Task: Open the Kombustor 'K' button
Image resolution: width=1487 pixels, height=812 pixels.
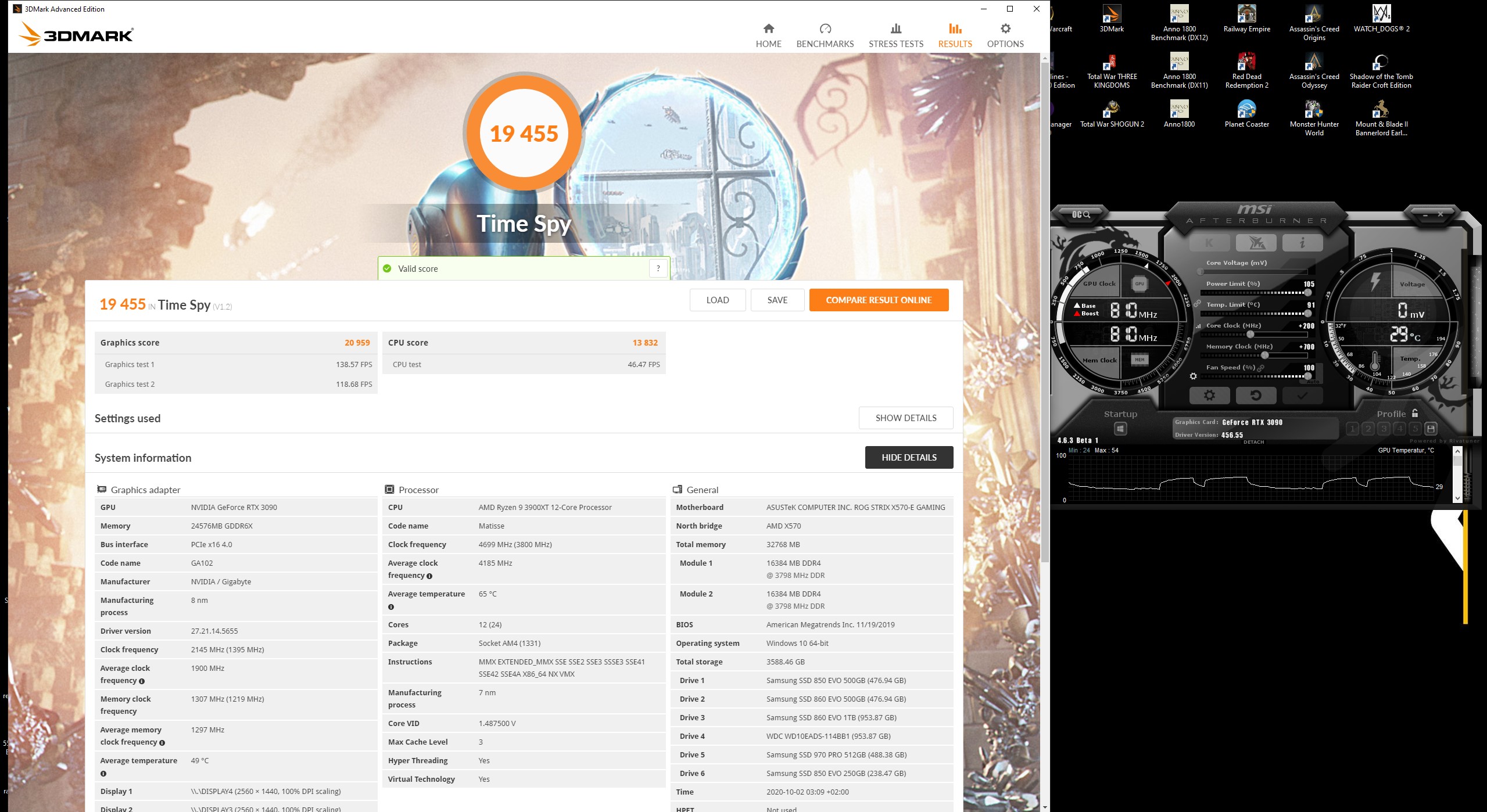Action: coord(1209,243)
